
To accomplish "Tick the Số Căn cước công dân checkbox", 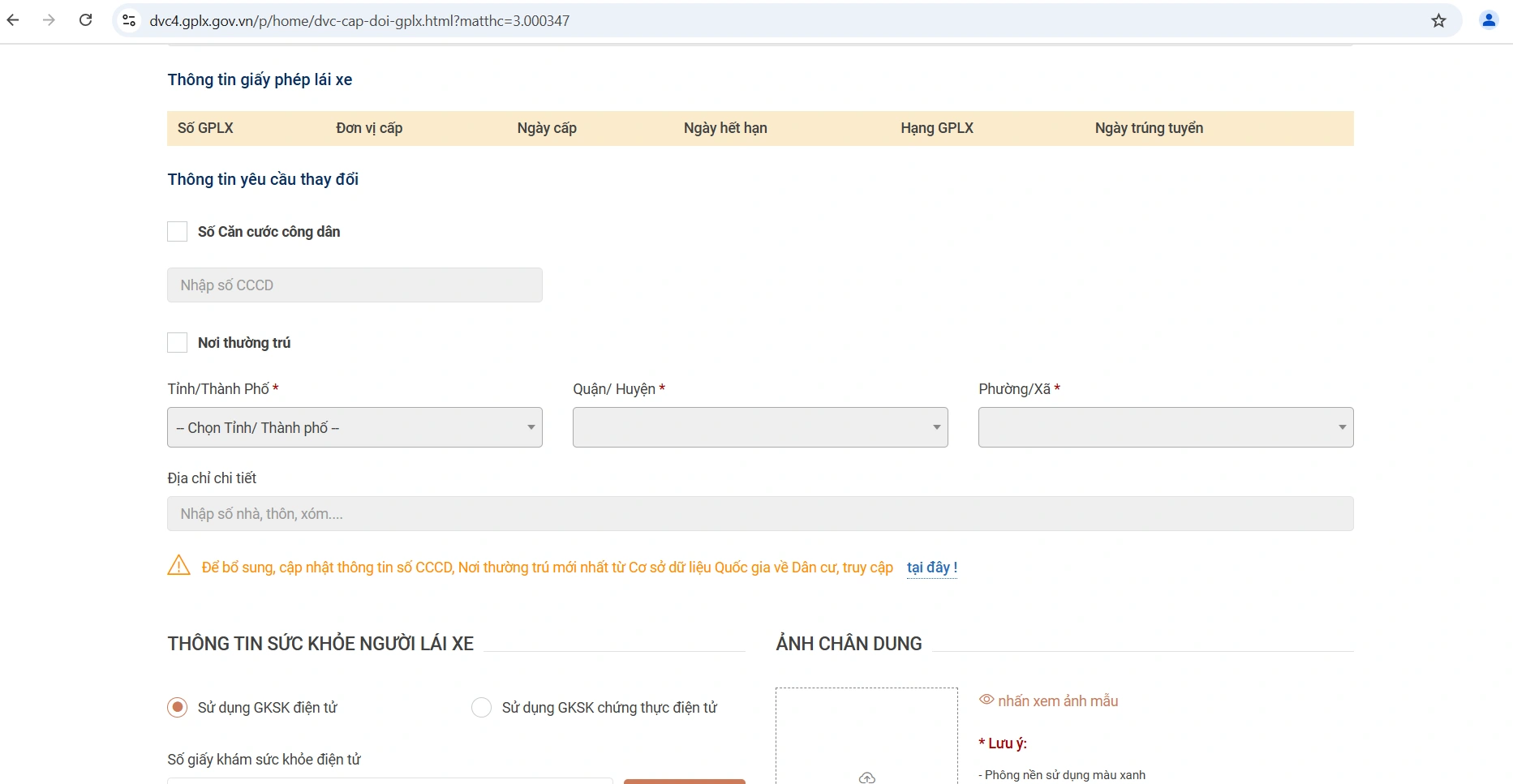I will point(177,232).
